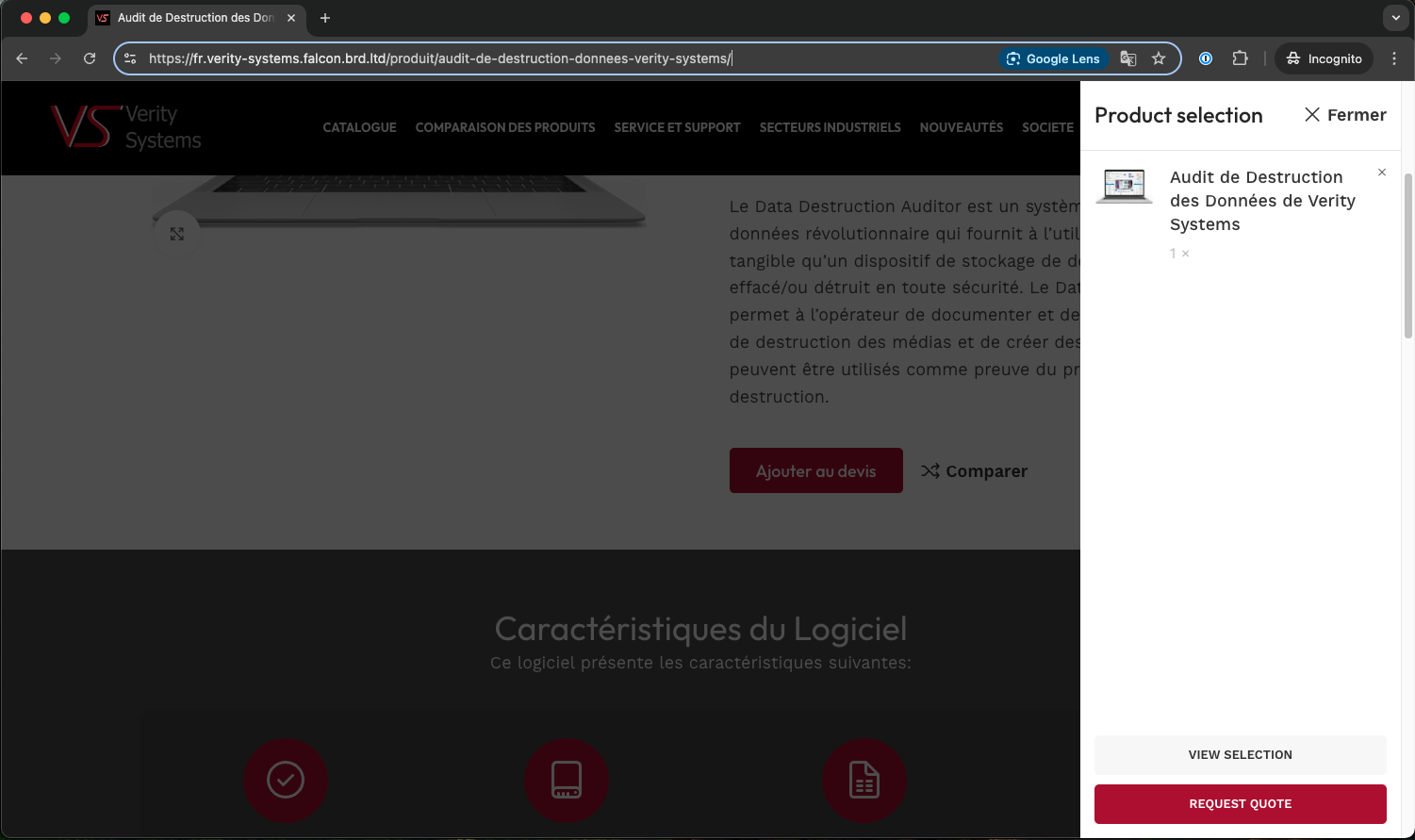Viewport: 1415px width, 840px height.
Task: Remove Audit de Destruction item from selection
Action: click(x=1382, y=173)
